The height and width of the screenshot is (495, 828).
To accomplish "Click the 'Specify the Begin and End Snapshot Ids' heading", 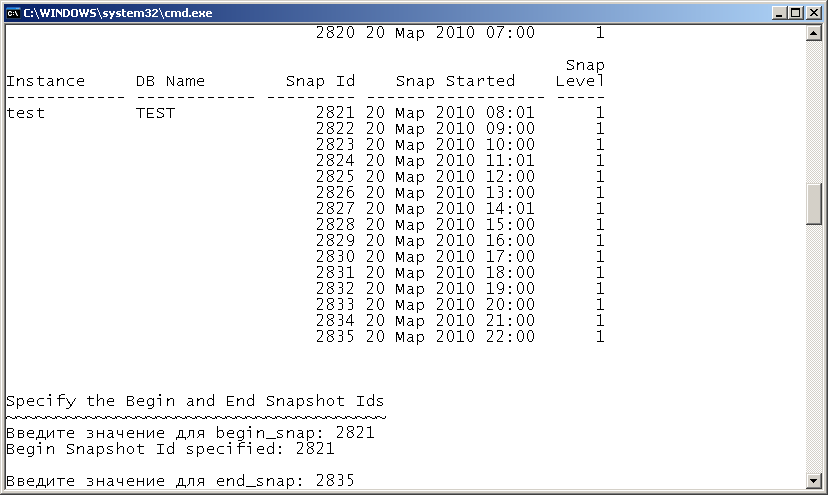I will pyautogui.click(x=195, y=401).
